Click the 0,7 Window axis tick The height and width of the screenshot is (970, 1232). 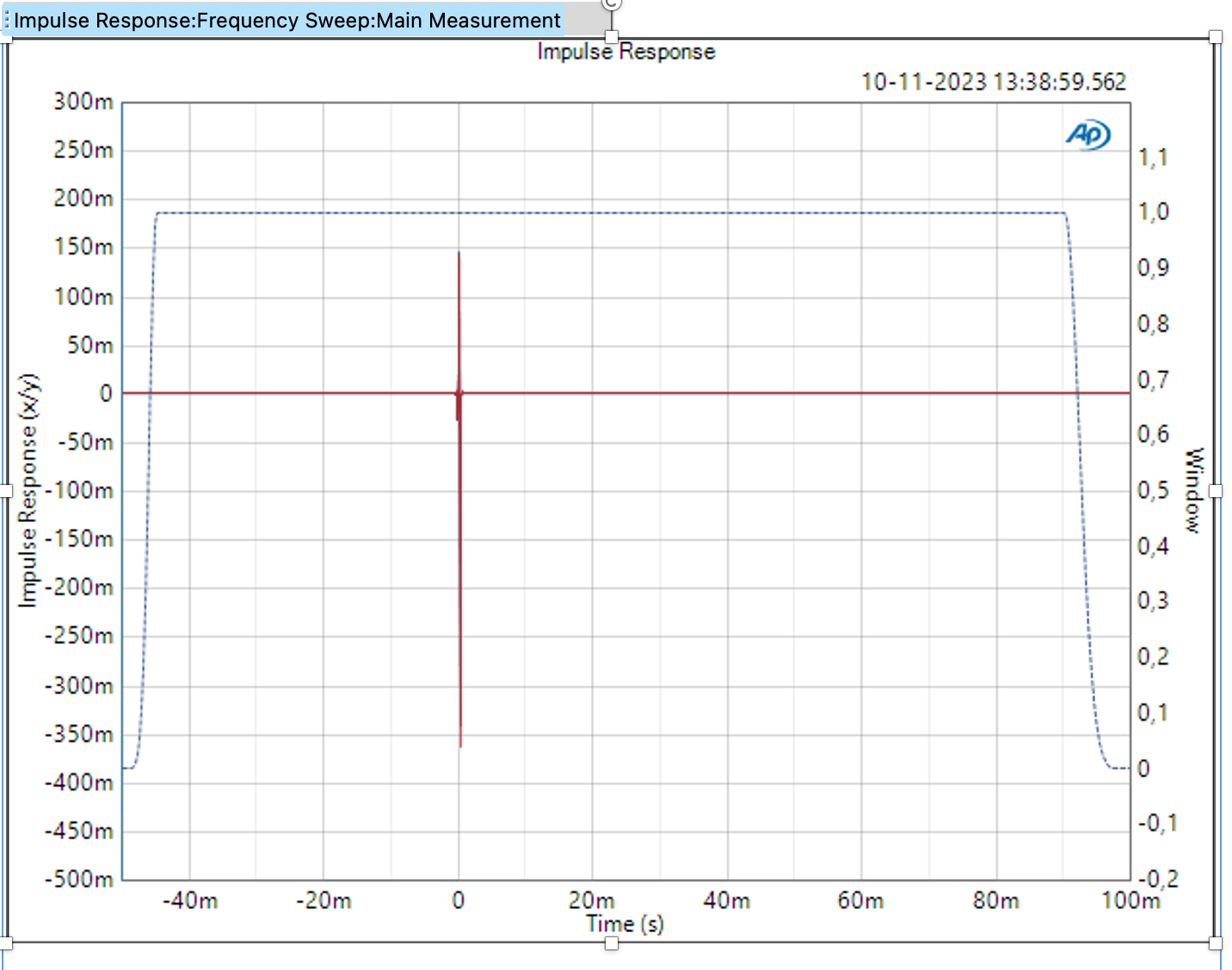pos(1153,379)
